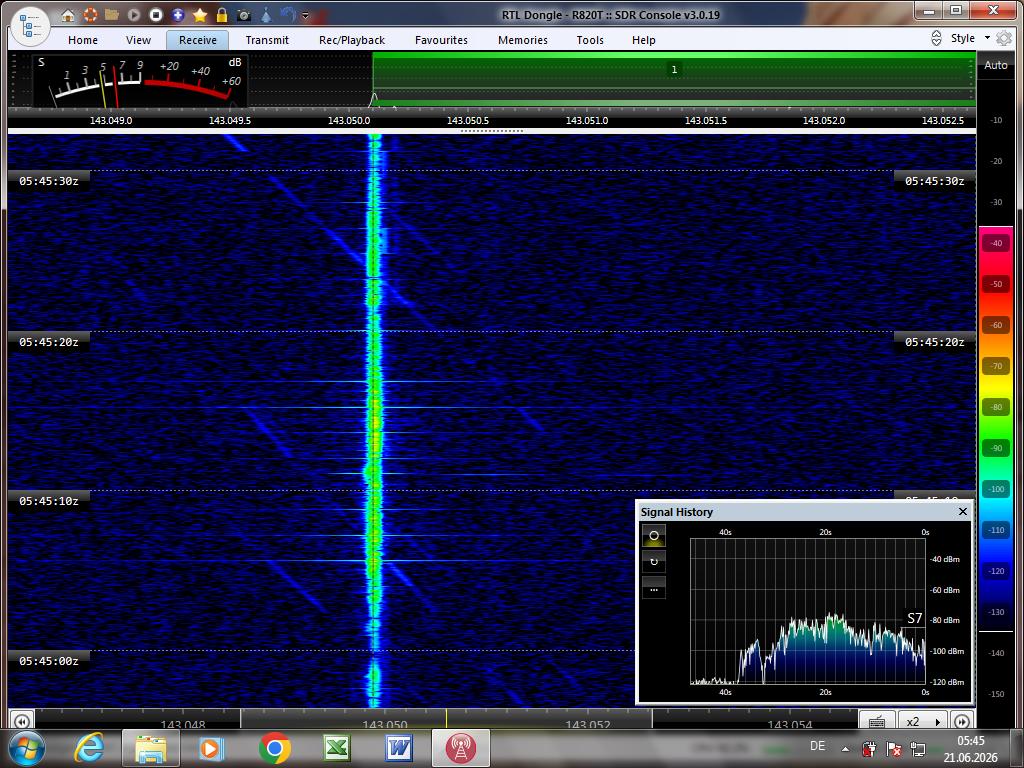Open the x2 zoom dropdown
1024x768 pixels.
click(922, 722)
